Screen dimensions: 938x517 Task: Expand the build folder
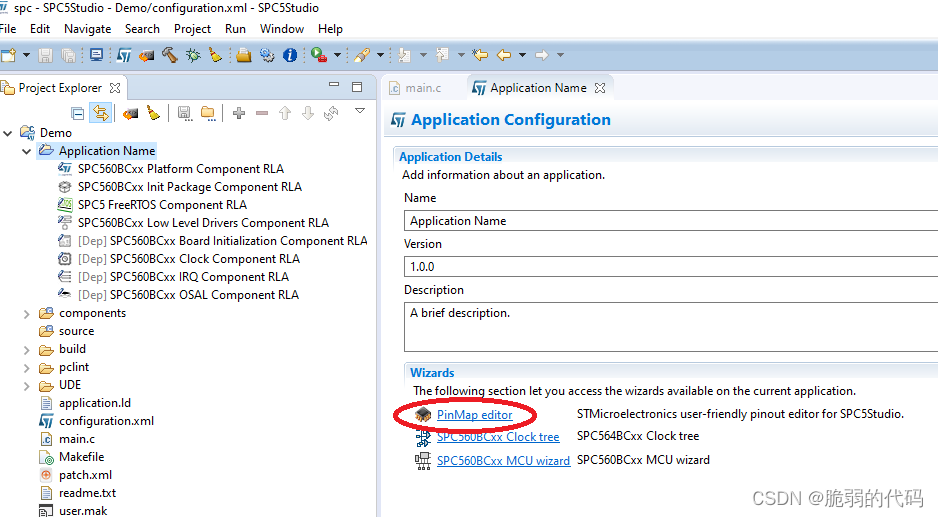(x=26, y=349)
